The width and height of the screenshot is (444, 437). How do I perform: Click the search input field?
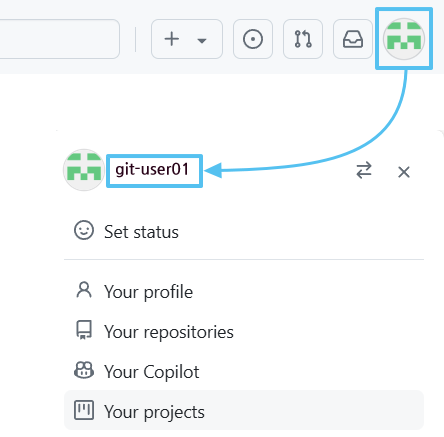[59, 39]
